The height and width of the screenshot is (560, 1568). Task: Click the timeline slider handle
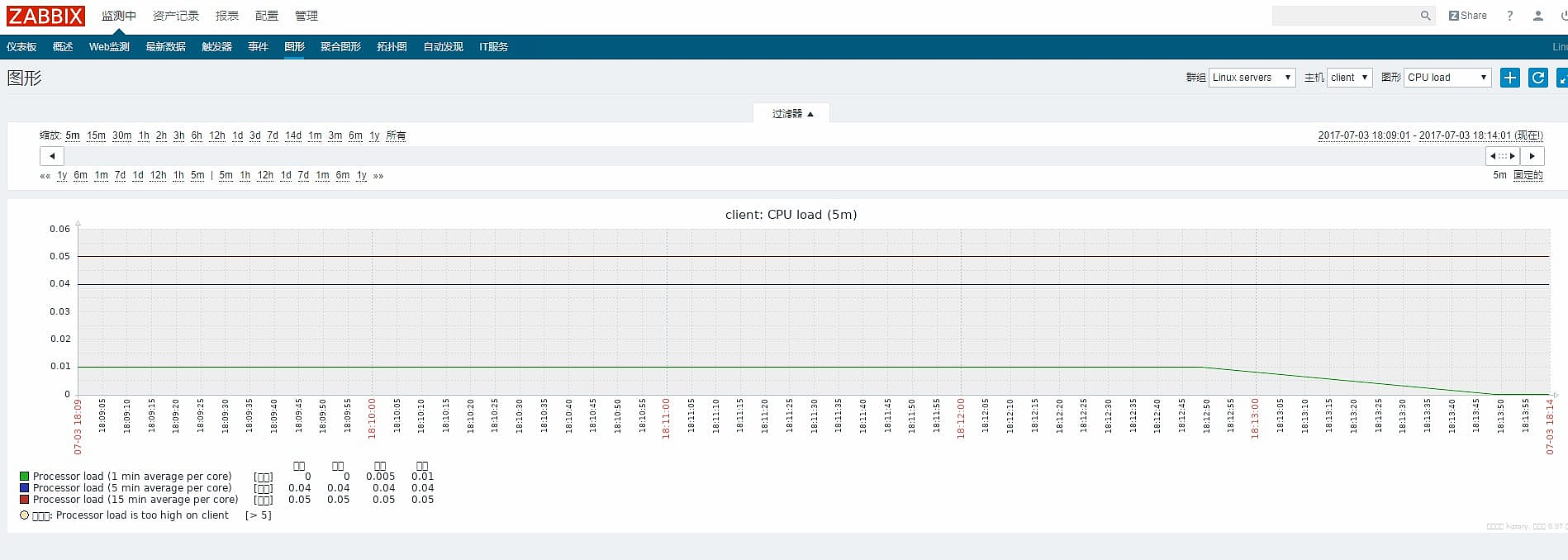pos(1502,156)
